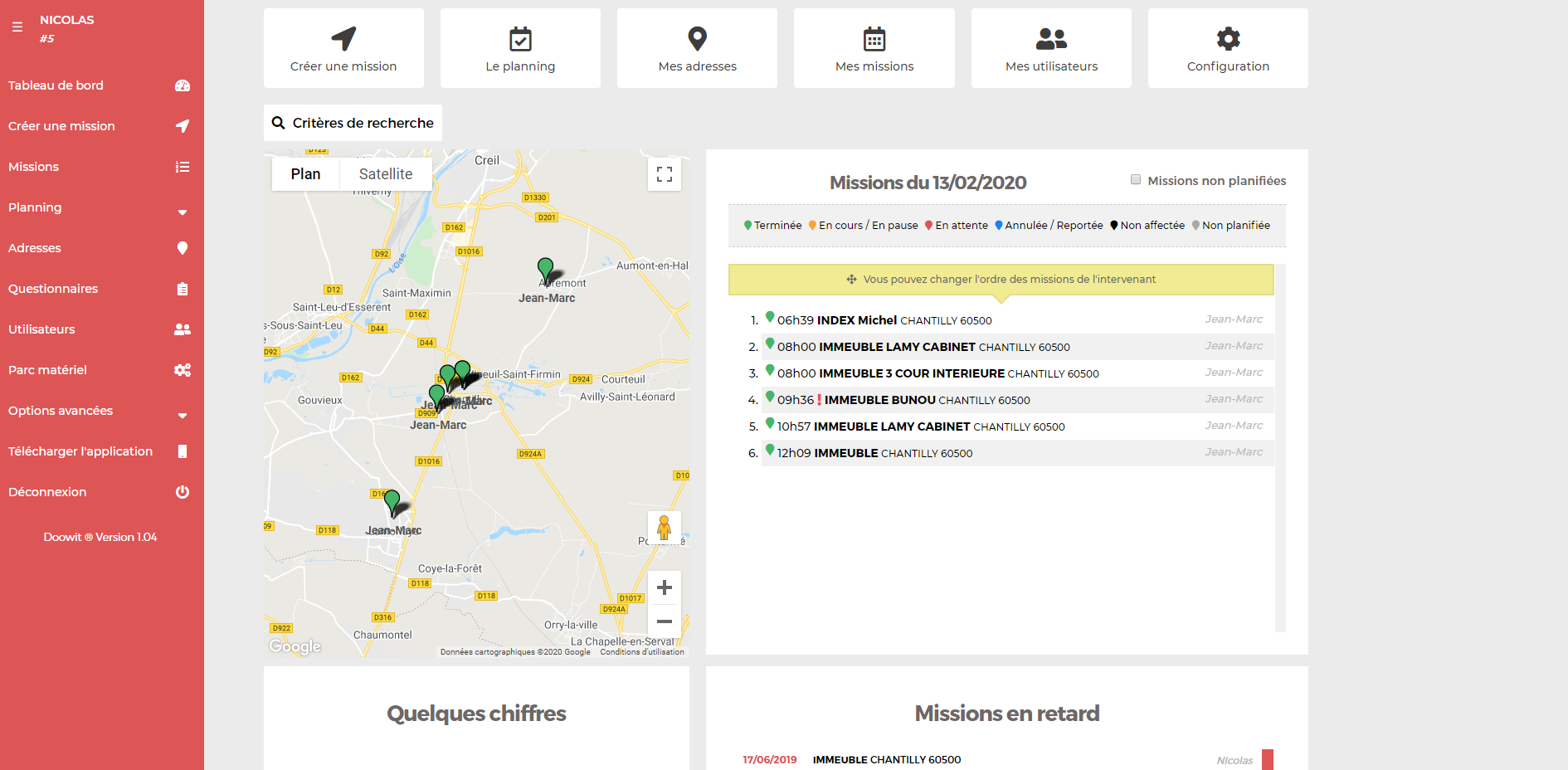Open Mes utilisateurs tile
Screen dimensions: 1568x770
[x=1051, y=48]
